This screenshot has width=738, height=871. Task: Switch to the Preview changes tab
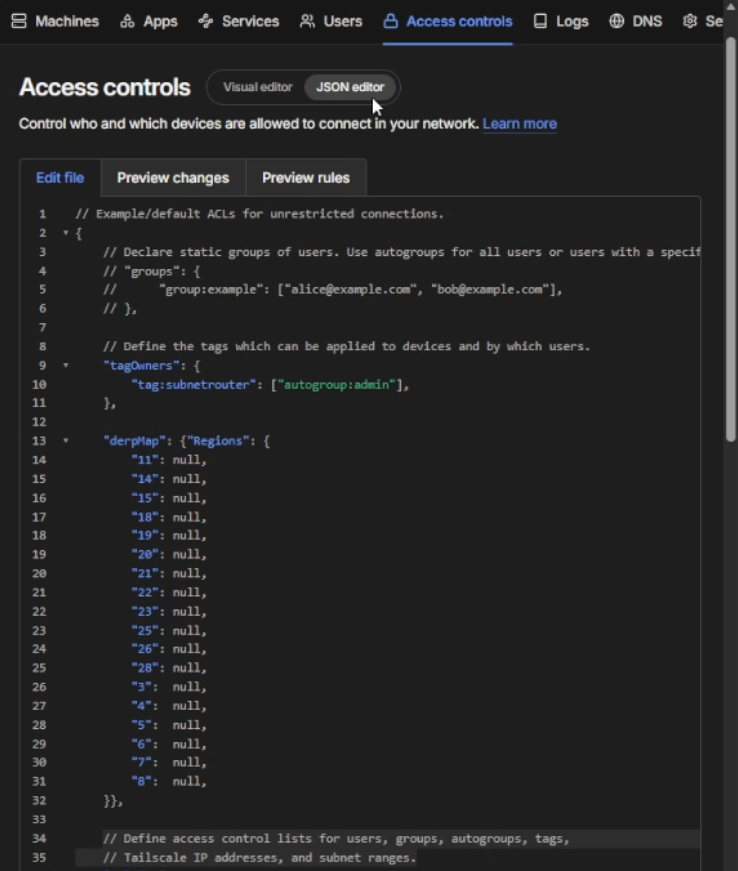(x=172, y=177)
